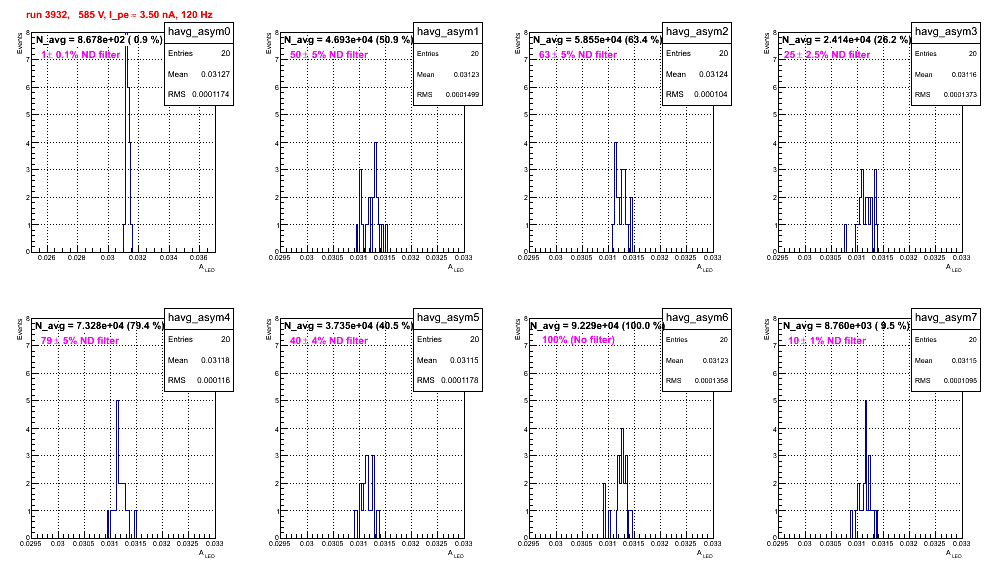Click the N_avg = 8.678e+02 label
This screenshot has width=996, height=572.
point(98,39)
